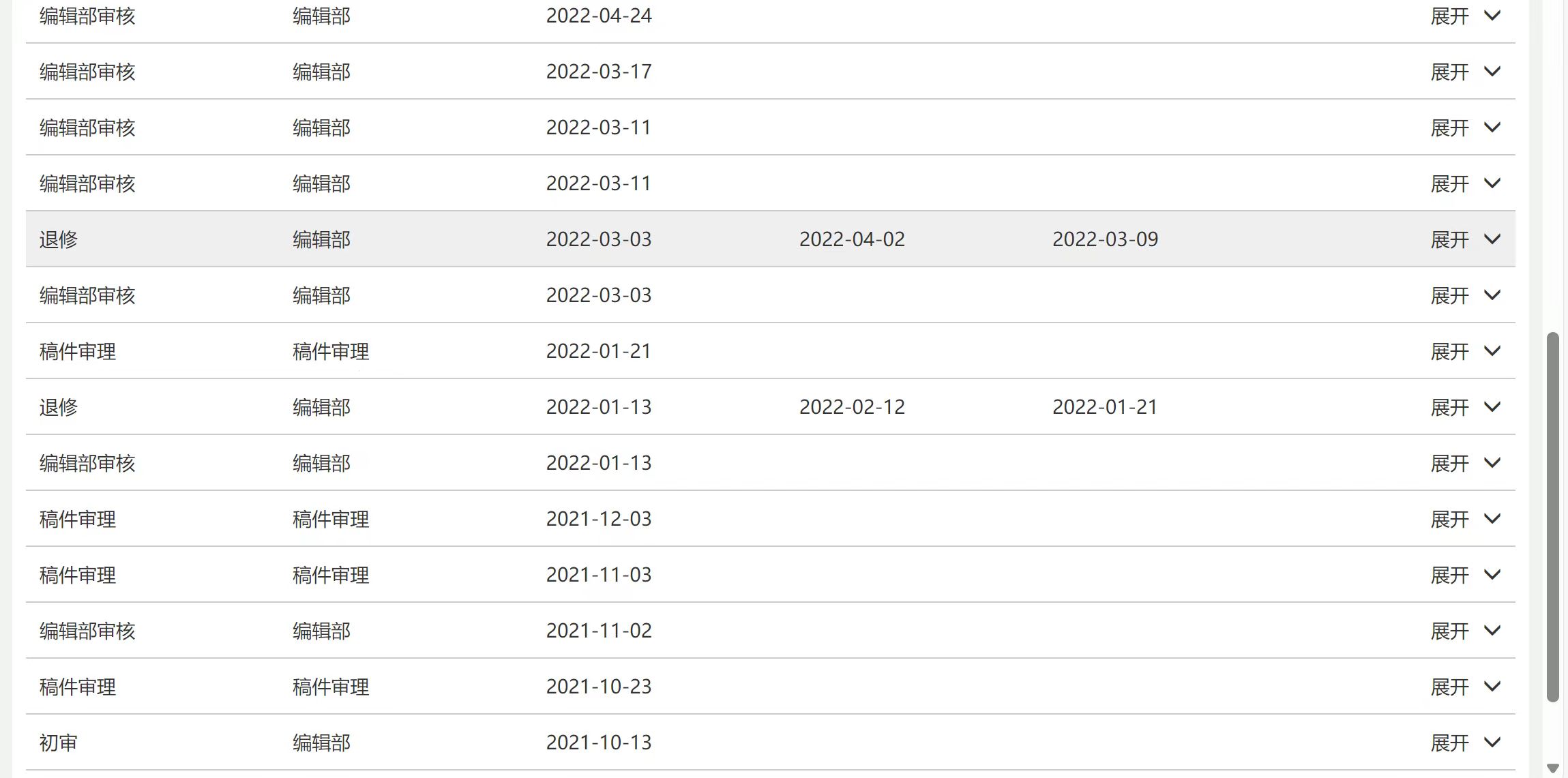Click the chevron arrow for the 2022-03-17 entry
1568x778 pixels.
[1492, 72]
